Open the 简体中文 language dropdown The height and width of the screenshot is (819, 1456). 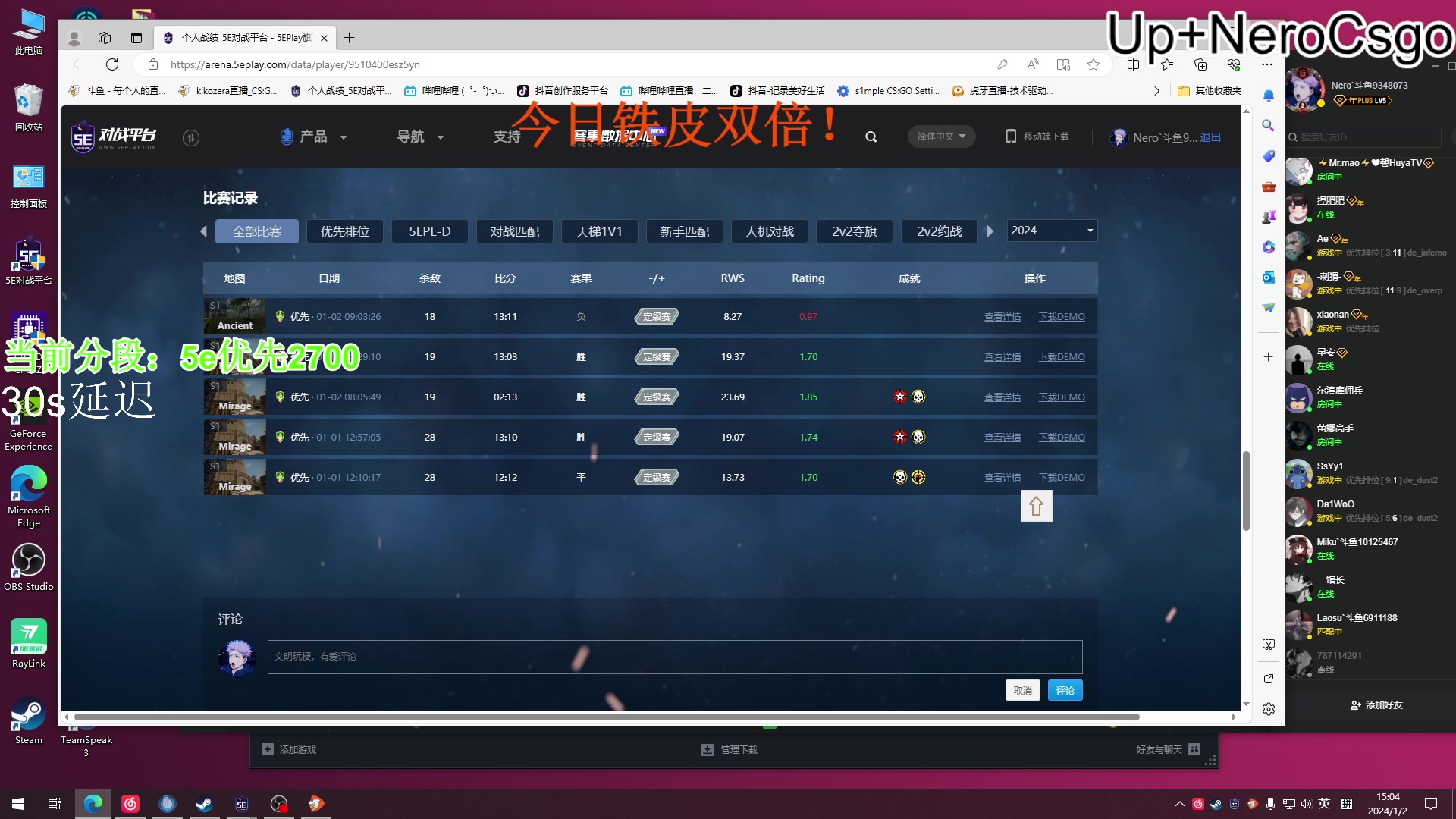click(x=941, y=136)
